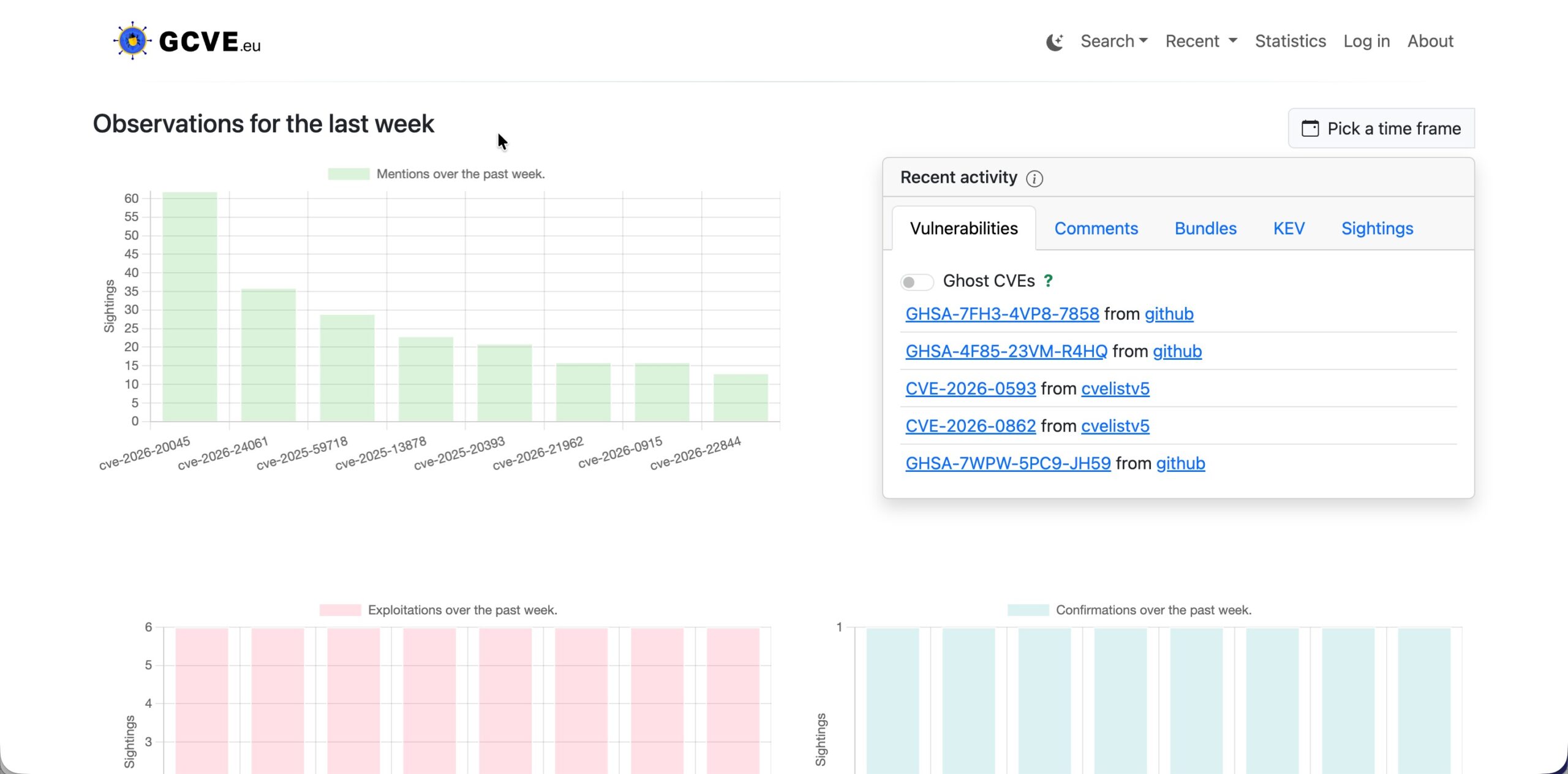
Task: Click the Recent activity info icon
Action: 1035,178
